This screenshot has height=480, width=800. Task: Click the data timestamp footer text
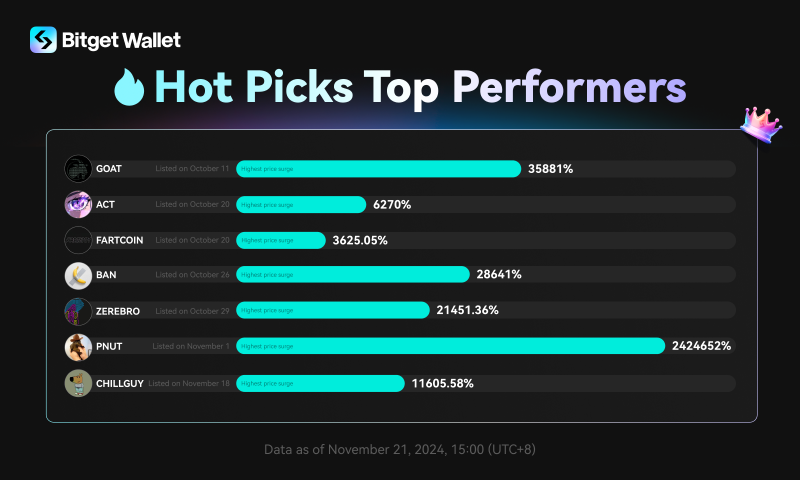click(400, 449)
